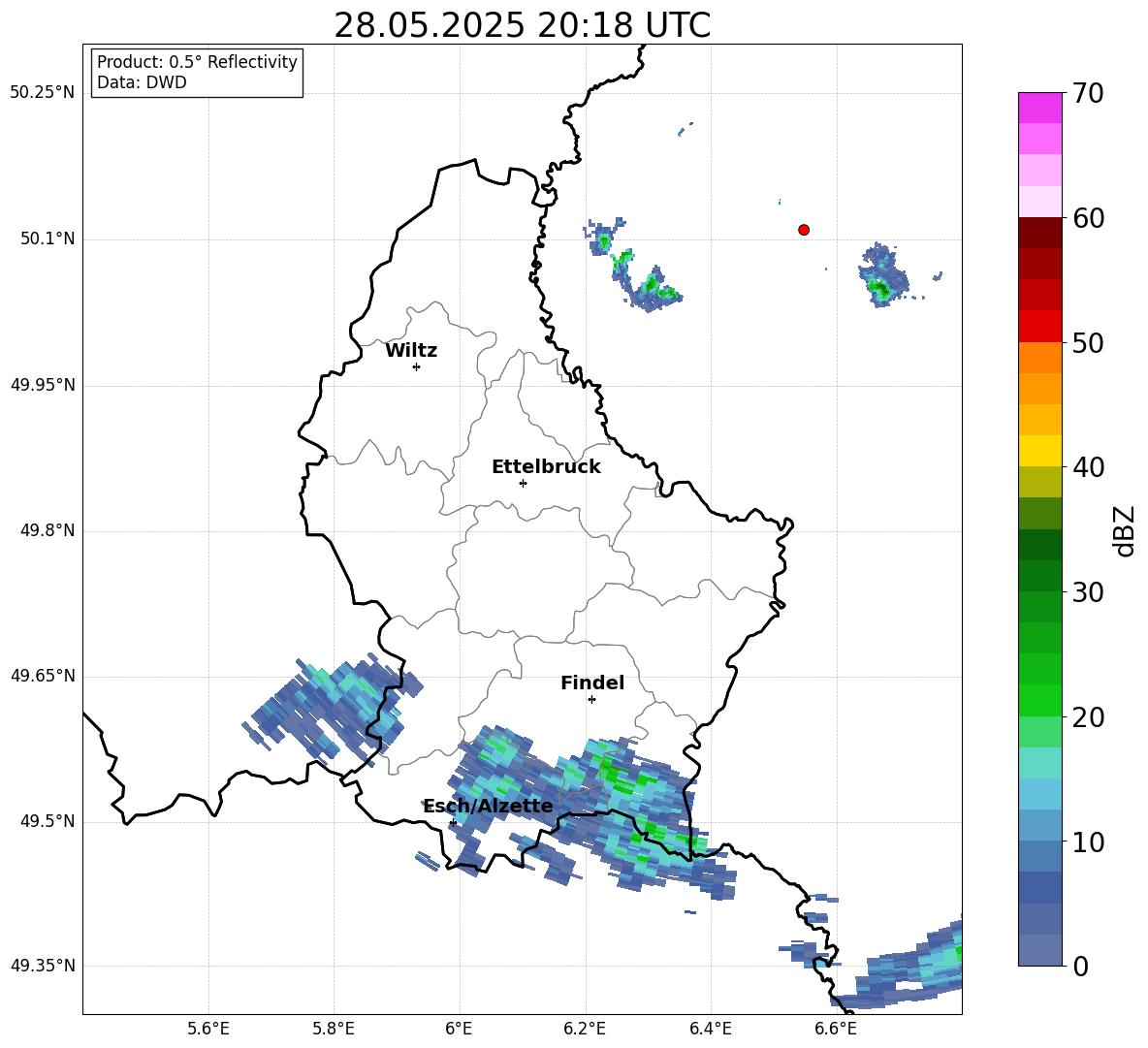
Task: Click the Wiltz station cross marker
Action: (417, 366)
